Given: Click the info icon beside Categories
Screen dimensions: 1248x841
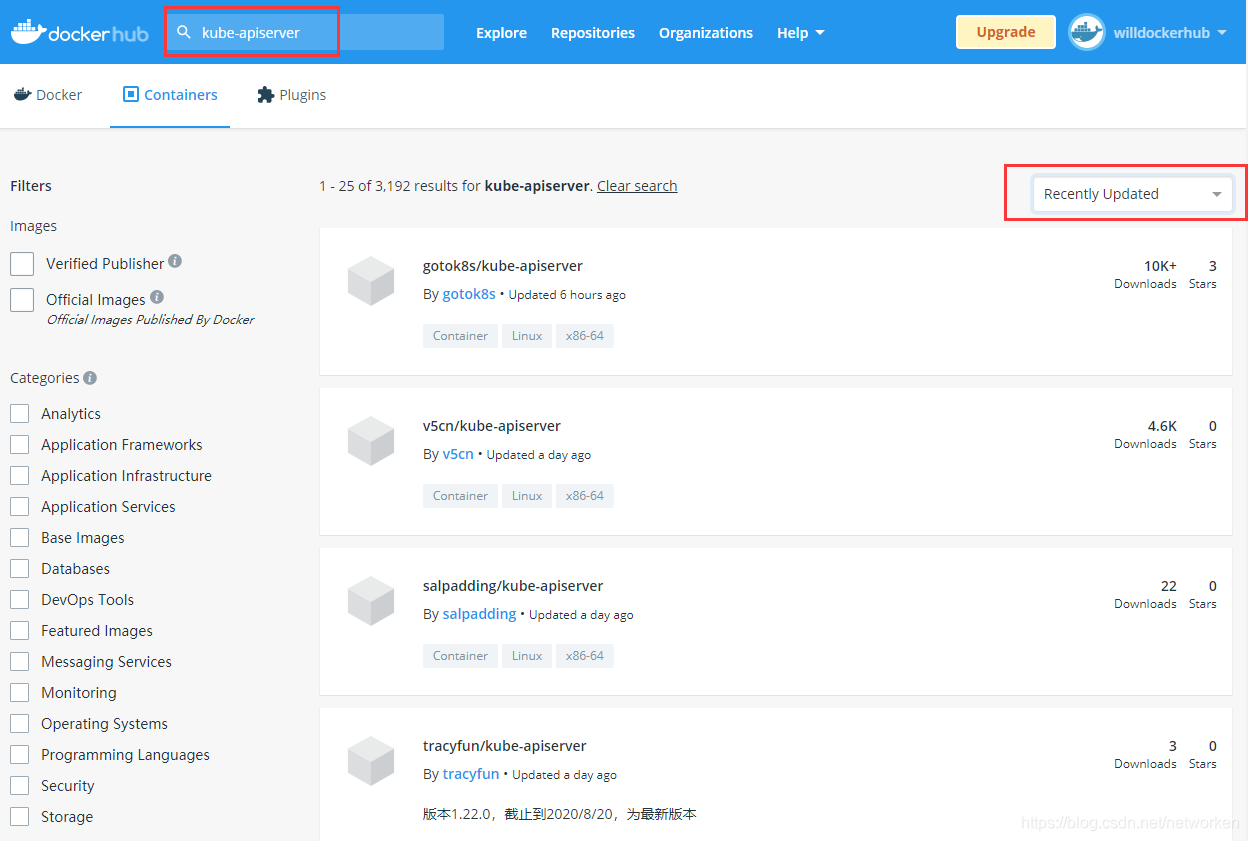Looking at the screenshot, I should point(90,378).
